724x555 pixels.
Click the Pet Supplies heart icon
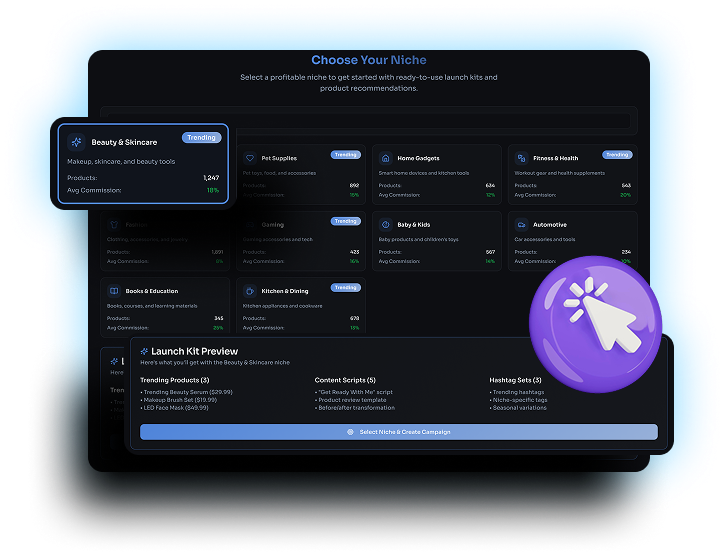pos(250,158)
